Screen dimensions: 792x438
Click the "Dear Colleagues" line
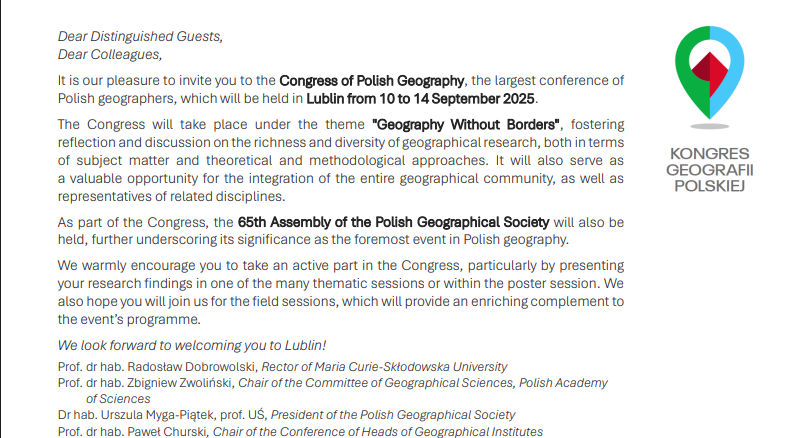tap(110, 54)
